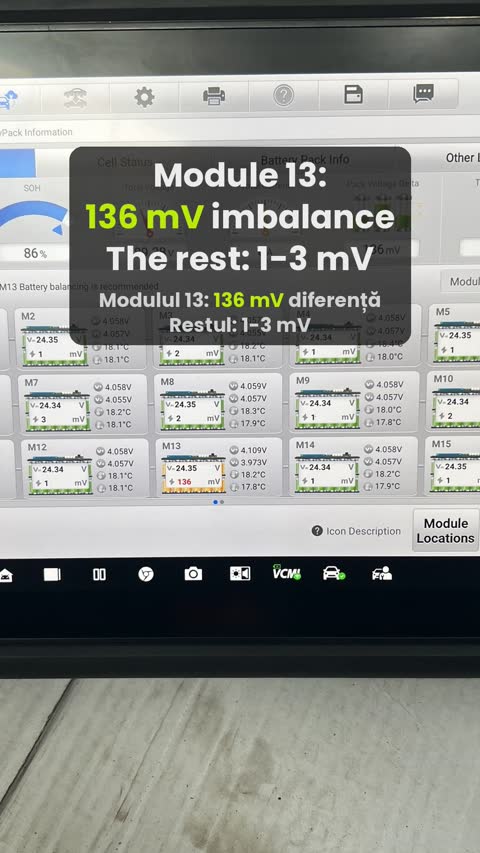The width and height of the screenshot is (480, 853).
Task: Click the Pack Information title text
Action: pyautogui.click(x=37, y=132)
